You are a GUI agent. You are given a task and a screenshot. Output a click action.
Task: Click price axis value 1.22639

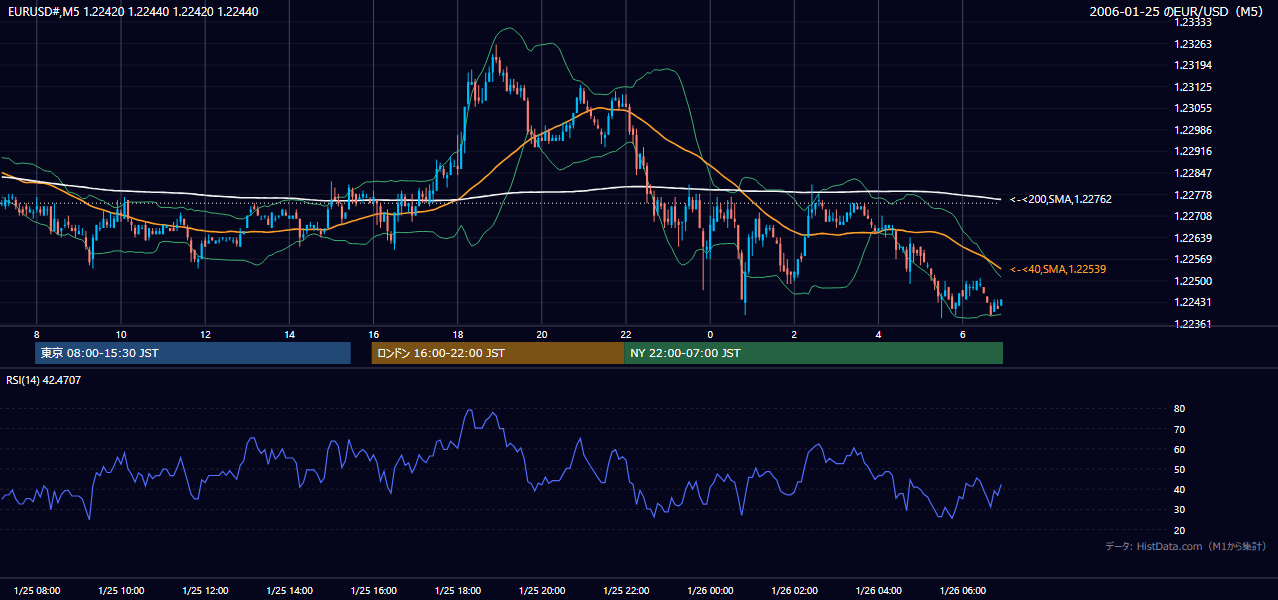(1193, 238)
